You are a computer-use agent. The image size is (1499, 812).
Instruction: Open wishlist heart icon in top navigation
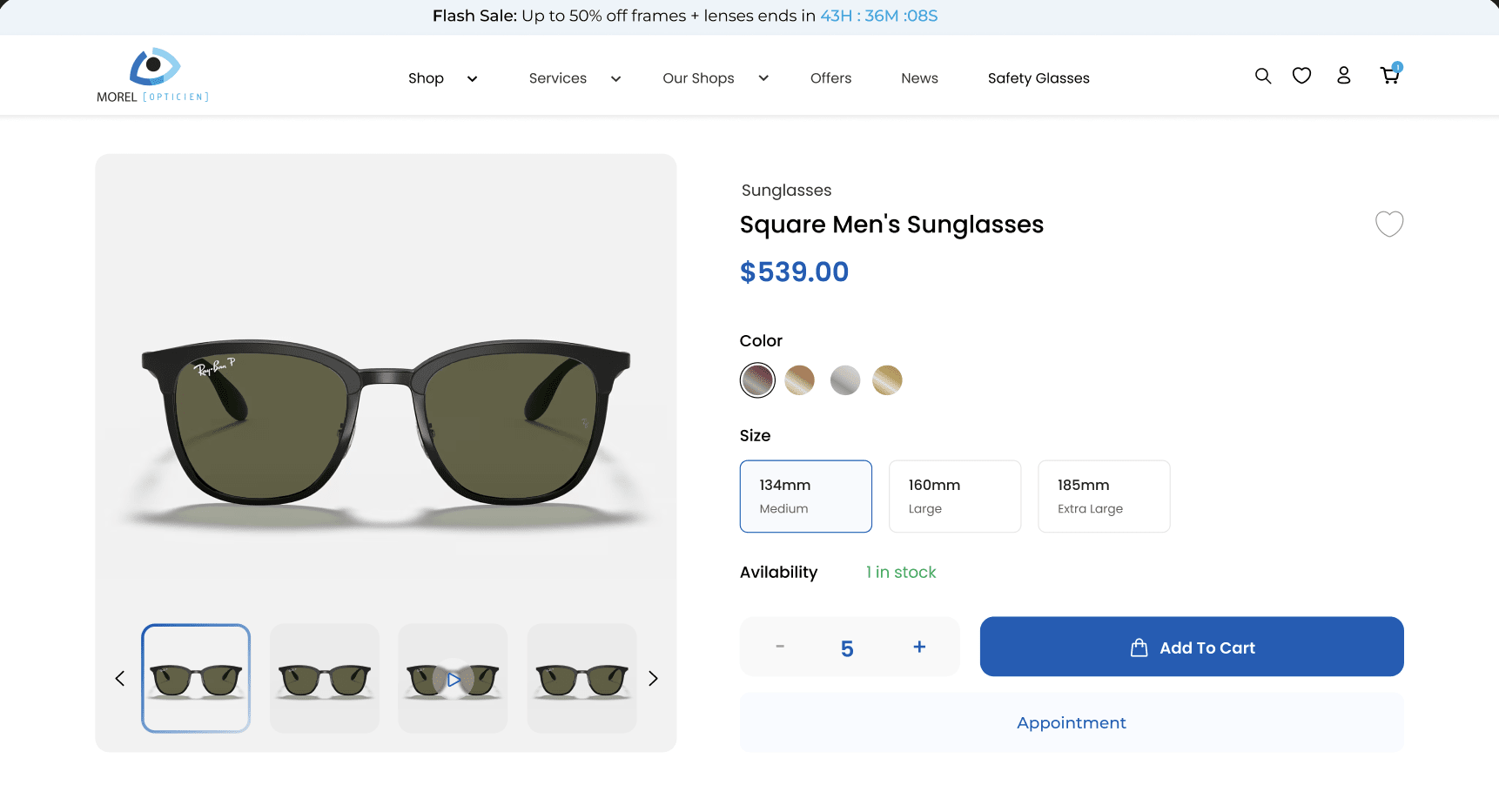pyautogui.click(x=1301, y=76)
